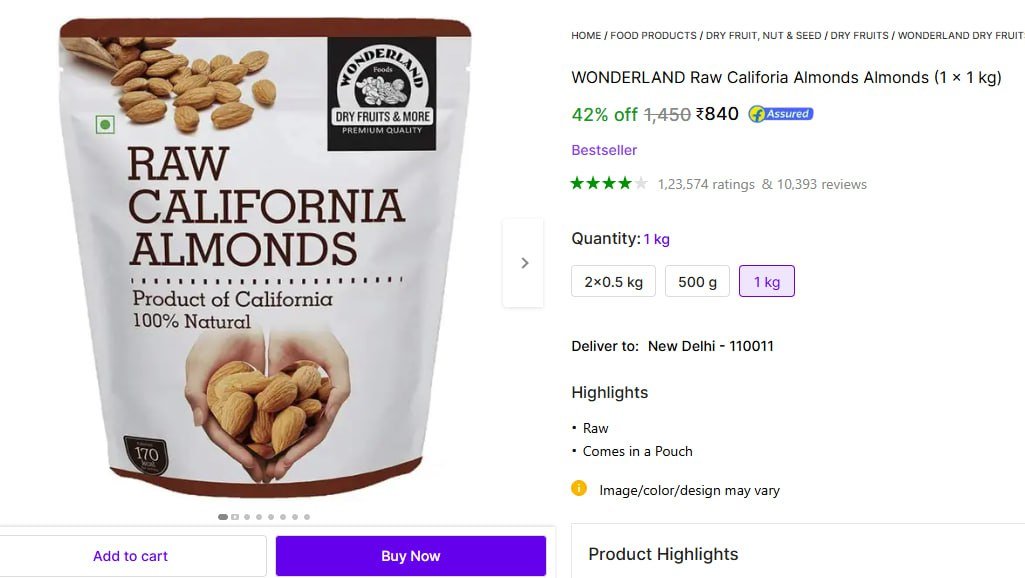The height and width of the screenshot is (578, 1025).
Task: Click the Assured badge icon
Action: 781,114
